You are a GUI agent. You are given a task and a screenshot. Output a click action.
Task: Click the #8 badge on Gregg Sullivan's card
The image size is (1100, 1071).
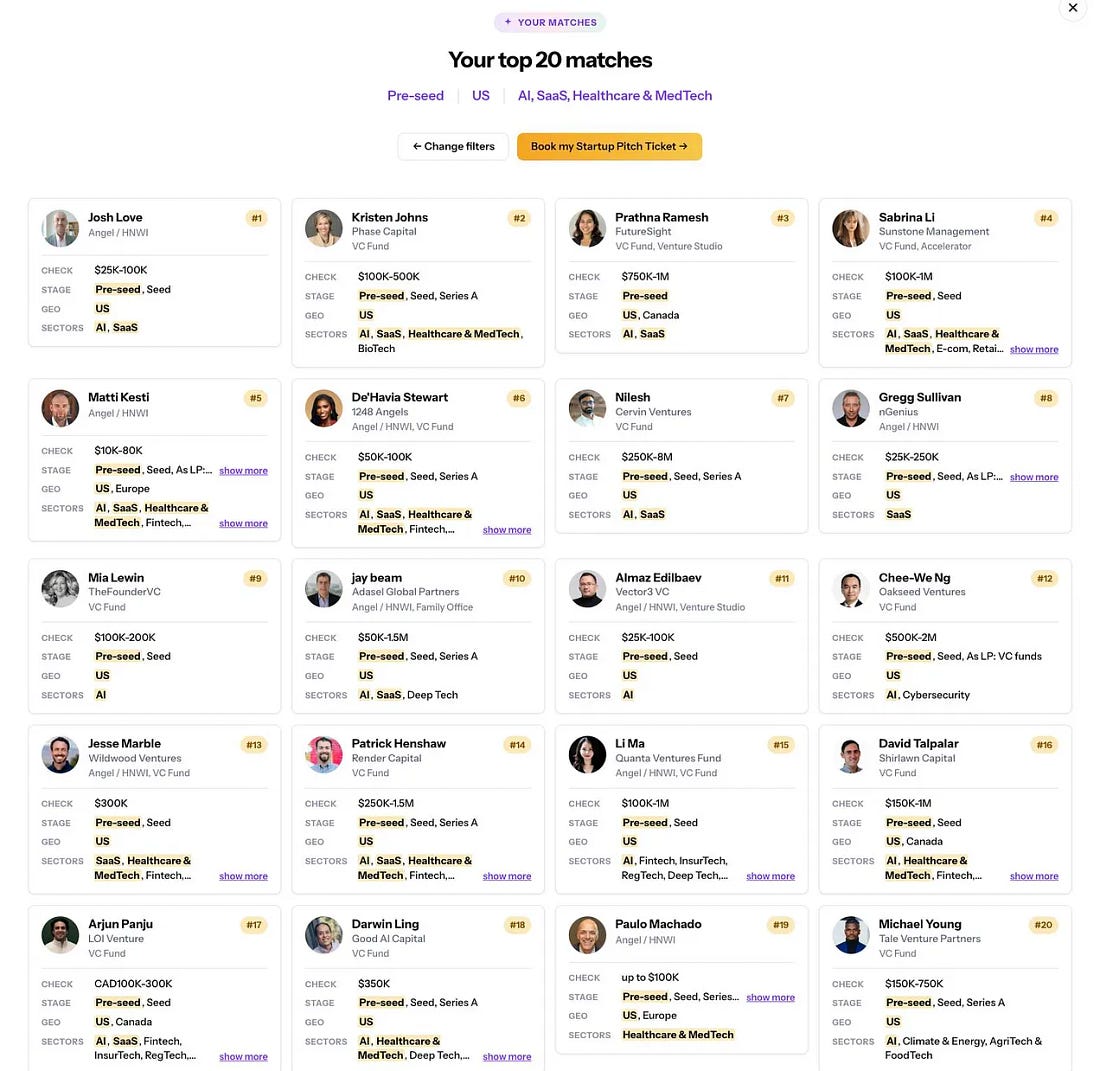(x=1046, y=398)
